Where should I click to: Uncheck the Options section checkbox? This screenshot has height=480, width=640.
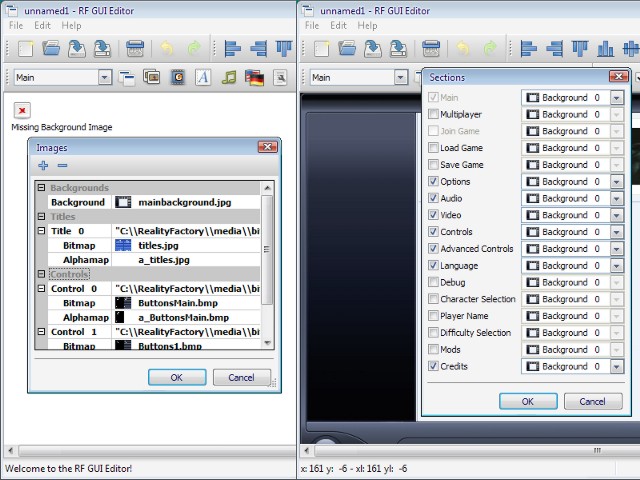[x=433, y=181]
